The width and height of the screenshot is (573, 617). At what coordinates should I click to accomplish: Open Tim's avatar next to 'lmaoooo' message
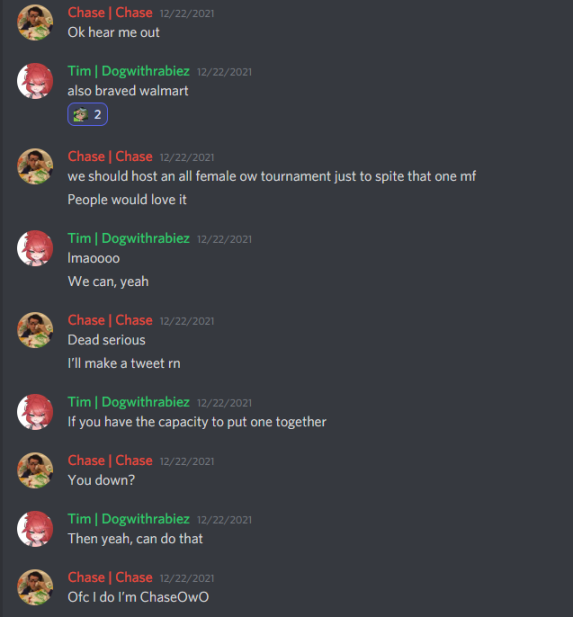tap(35, 248)
